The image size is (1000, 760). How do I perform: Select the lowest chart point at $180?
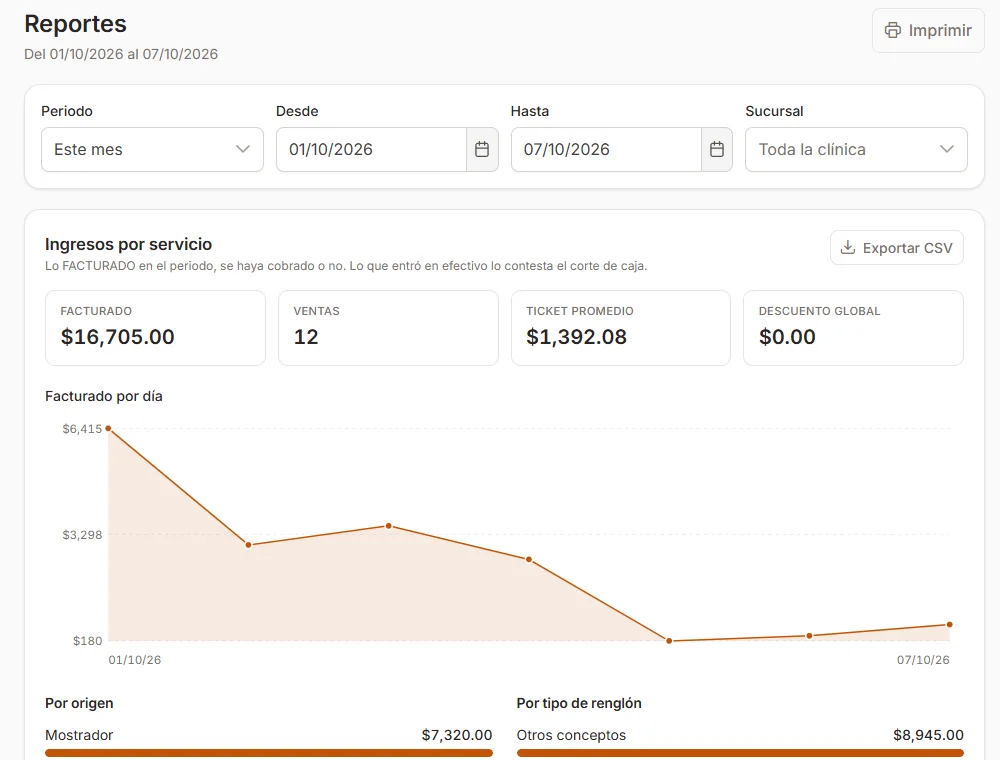pos(669,641)
